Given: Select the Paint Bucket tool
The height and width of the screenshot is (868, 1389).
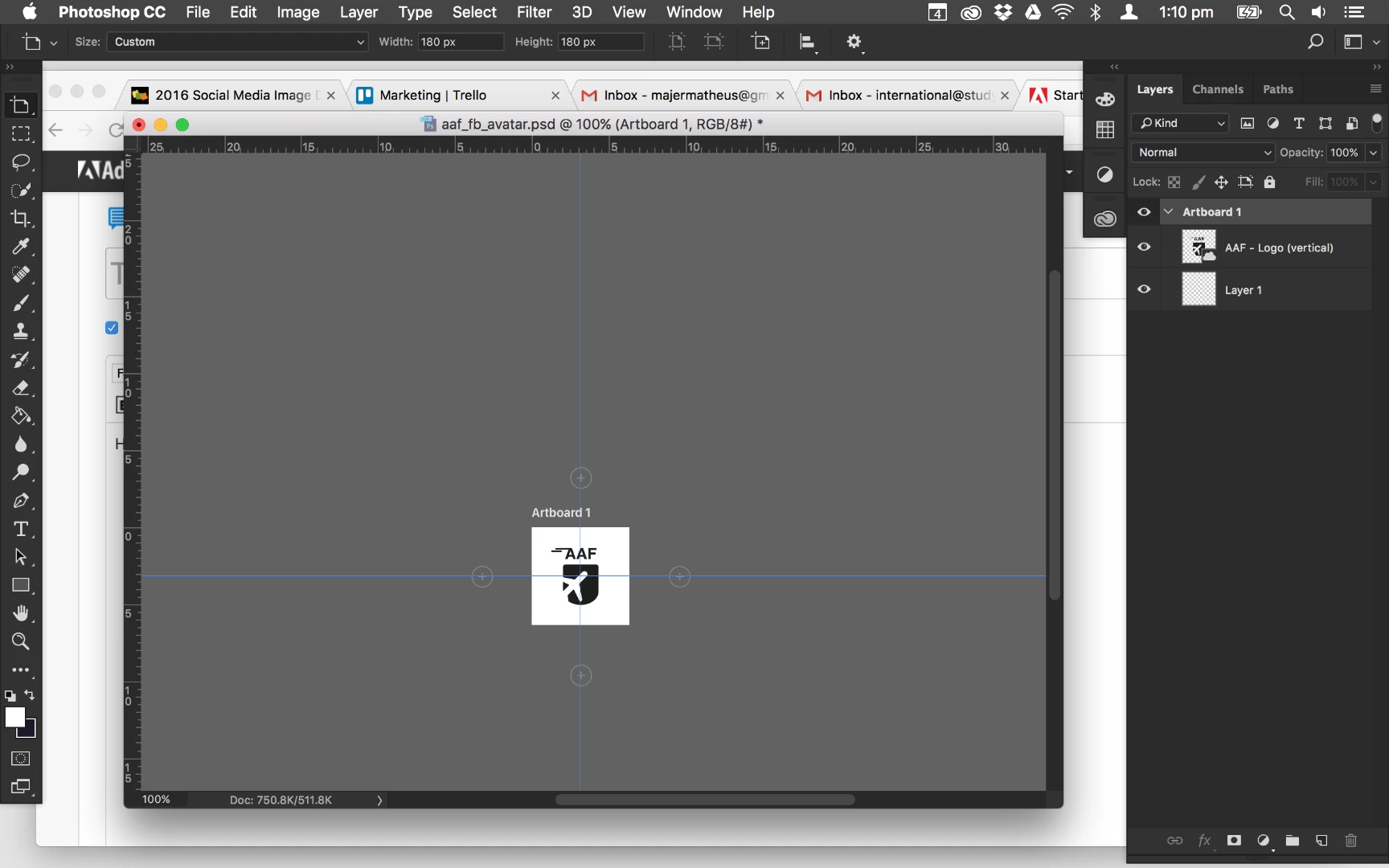Looking at the screenshot, I should point(21,416).
